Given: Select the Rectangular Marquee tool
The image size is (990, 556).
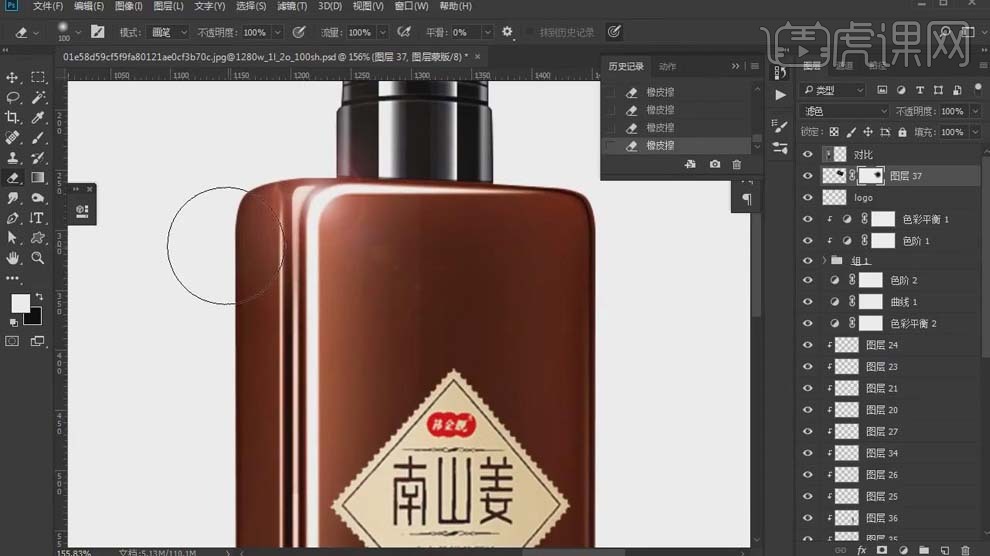Looking at the screenshot, I should (38, 78).
